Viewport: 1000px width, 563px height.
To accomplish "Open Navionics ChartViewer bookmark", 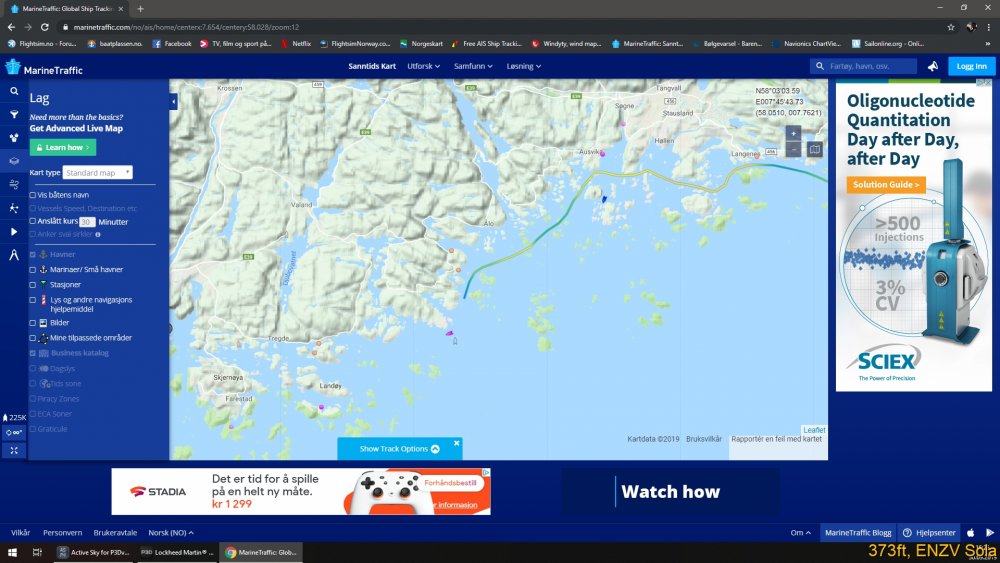I will (806, 44).
